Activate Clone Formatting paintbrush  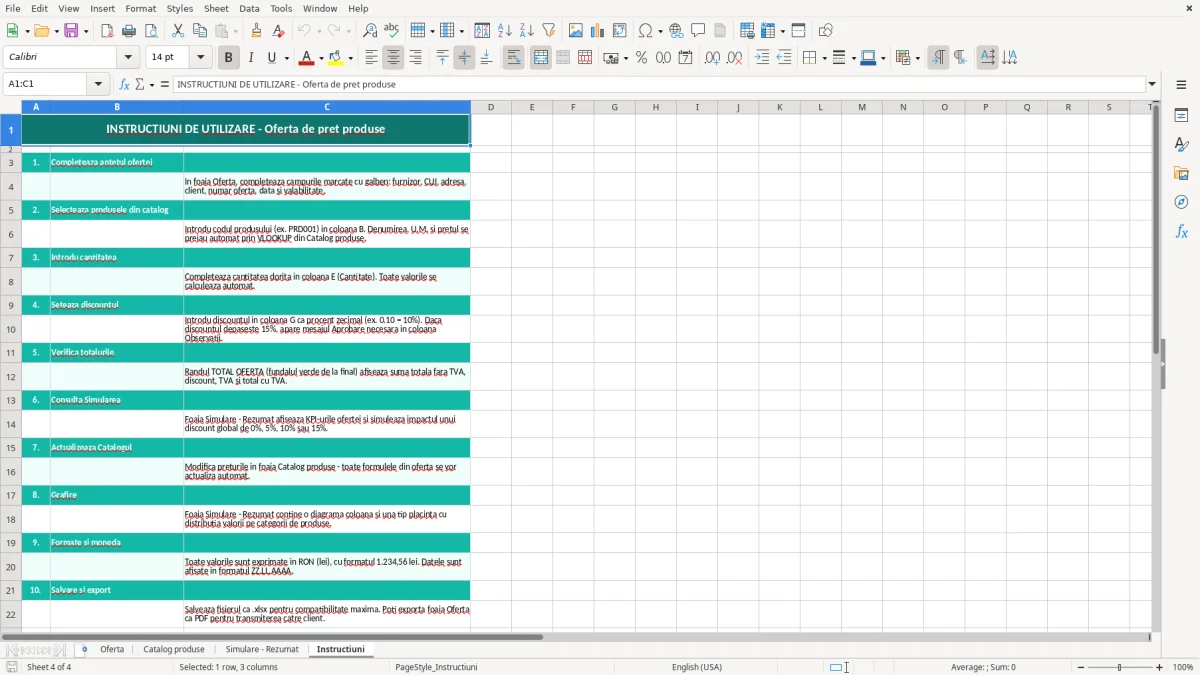257,31
